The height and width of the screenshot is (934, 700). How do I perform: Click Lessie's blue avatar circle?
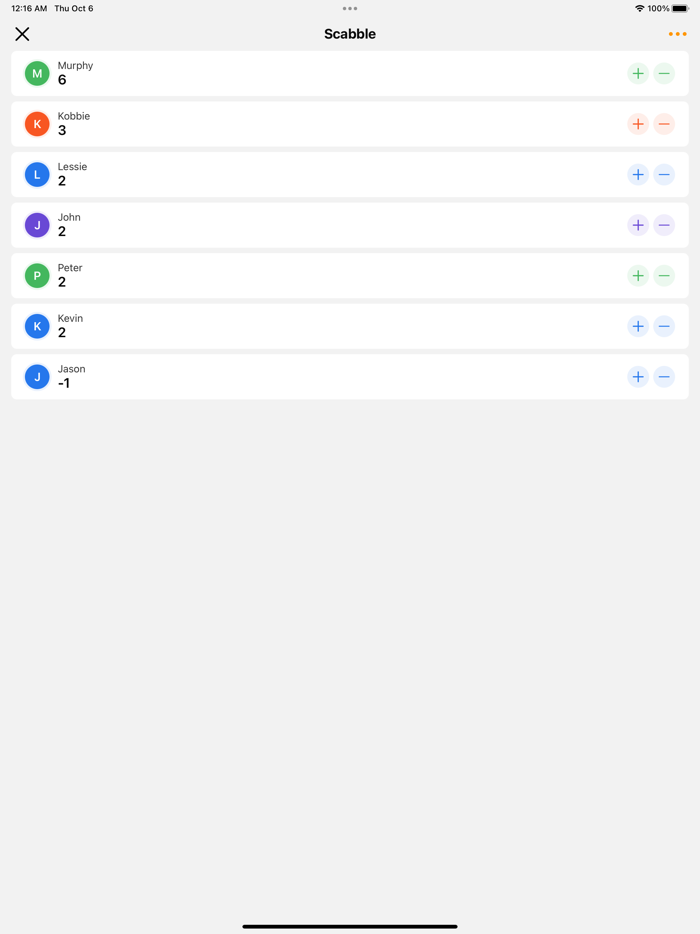[x=37, y=174]
